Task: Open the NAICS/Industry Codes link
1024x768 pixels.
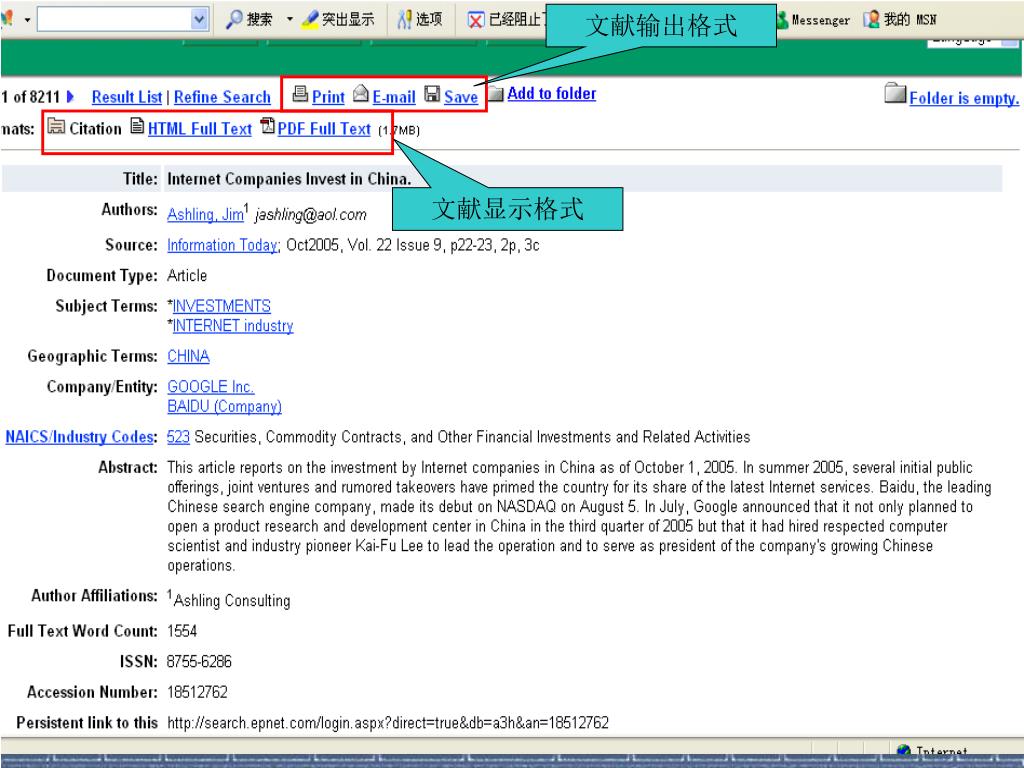Action: (x=80, y=437)
